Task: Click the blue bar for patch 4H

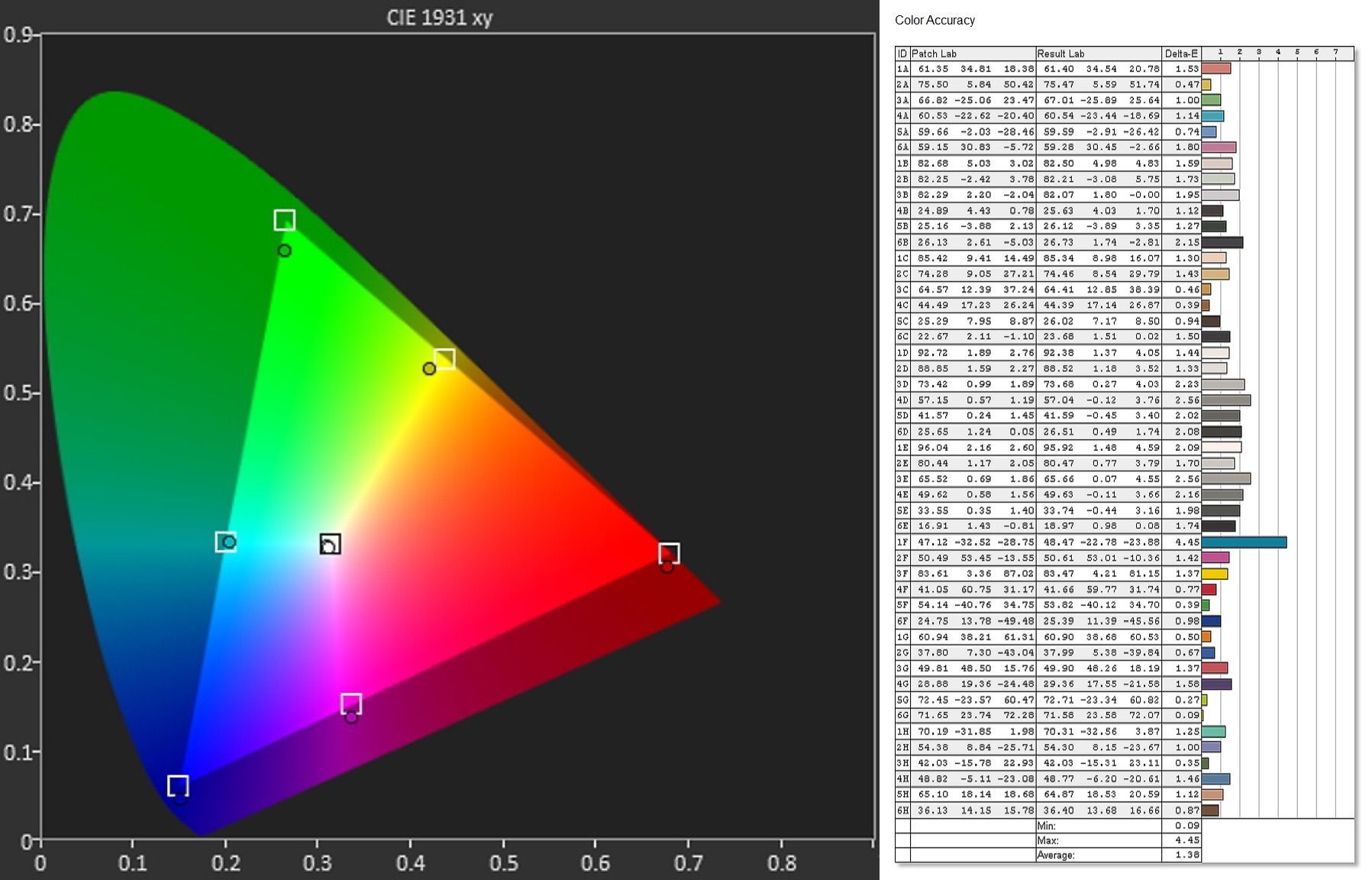Action: click(1215, 779)
